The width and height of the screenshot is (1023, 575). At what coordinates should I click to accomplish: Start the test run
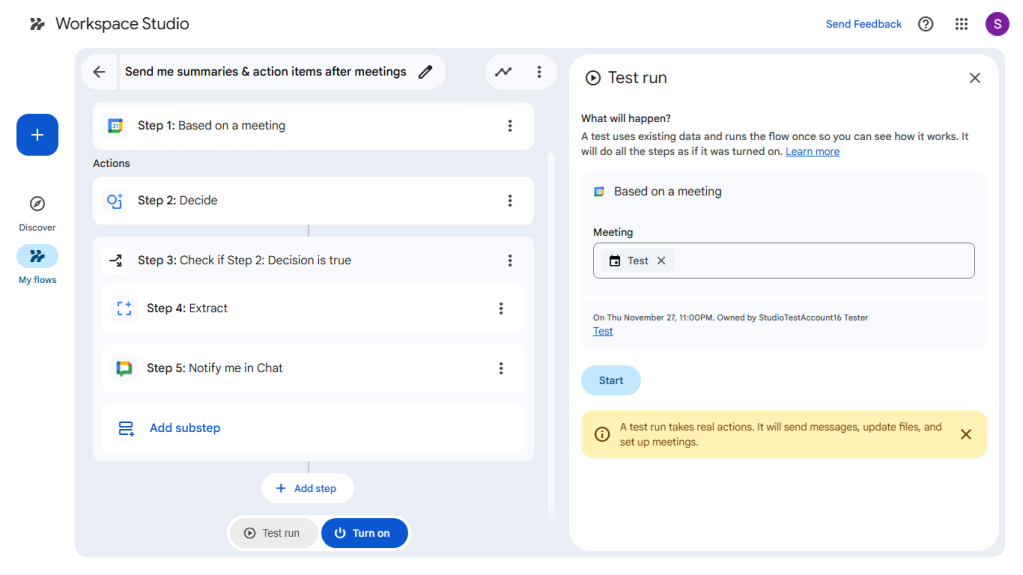pos(611,381)
